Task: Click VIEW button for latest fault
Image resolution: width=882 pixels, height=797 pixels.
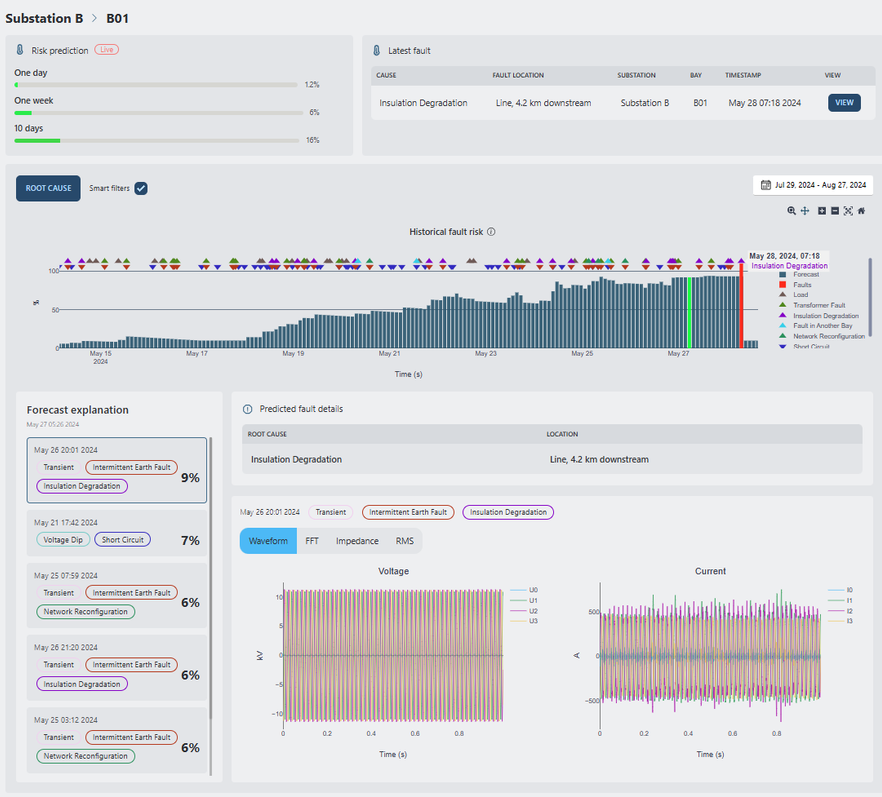Action: 843,102
